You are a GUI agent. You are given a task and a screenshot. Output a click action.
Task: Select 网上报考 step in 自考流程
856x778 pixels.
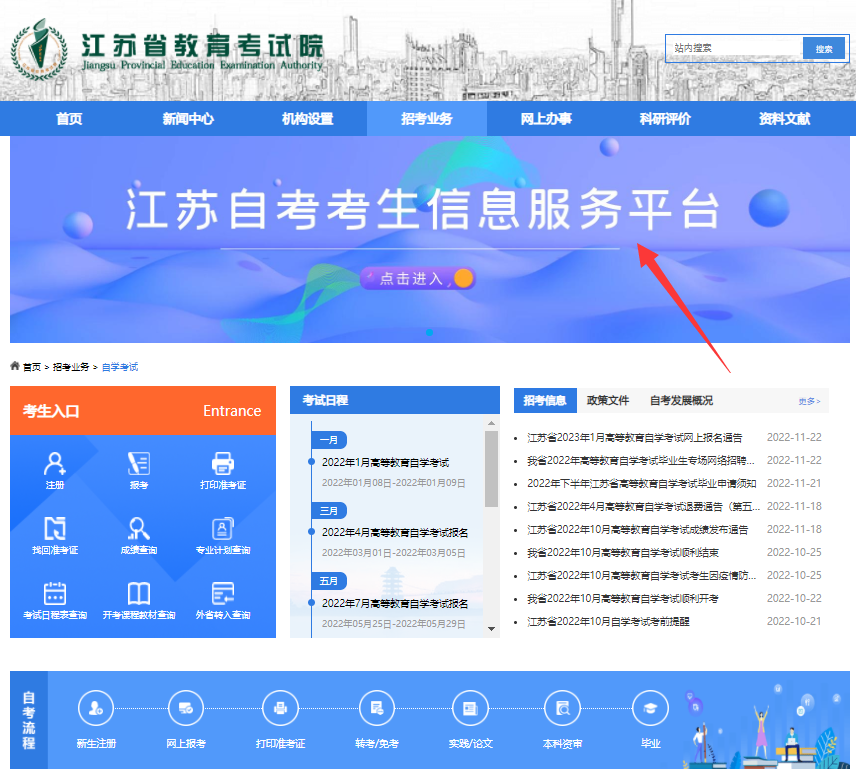tap(186, 709)
